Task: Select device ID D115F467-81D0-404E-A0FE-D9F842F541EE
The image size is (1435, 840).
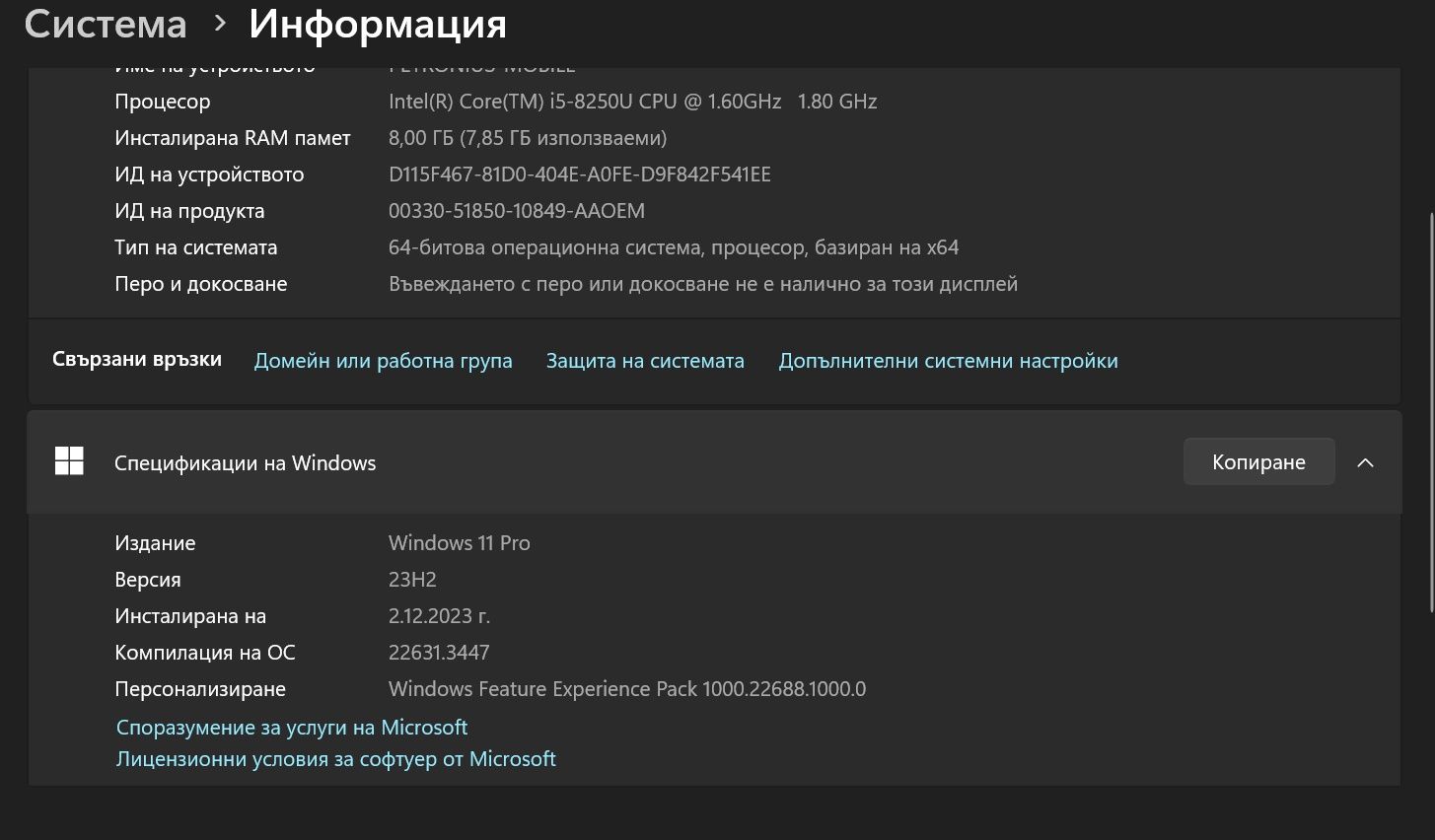Action: (580, 175)
